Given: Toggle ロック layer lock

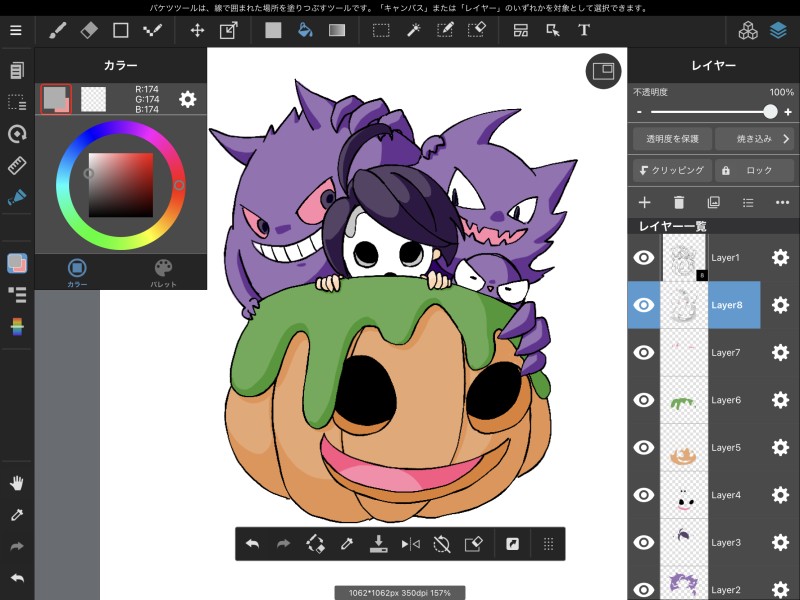Looking at the screenshot, I should (754, 170).
